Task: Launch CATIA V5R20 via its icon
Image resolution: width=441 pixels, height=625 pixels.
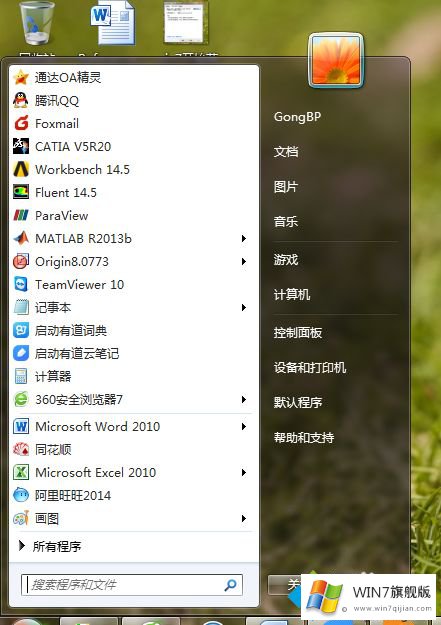Action: click(x=21, y=146)
